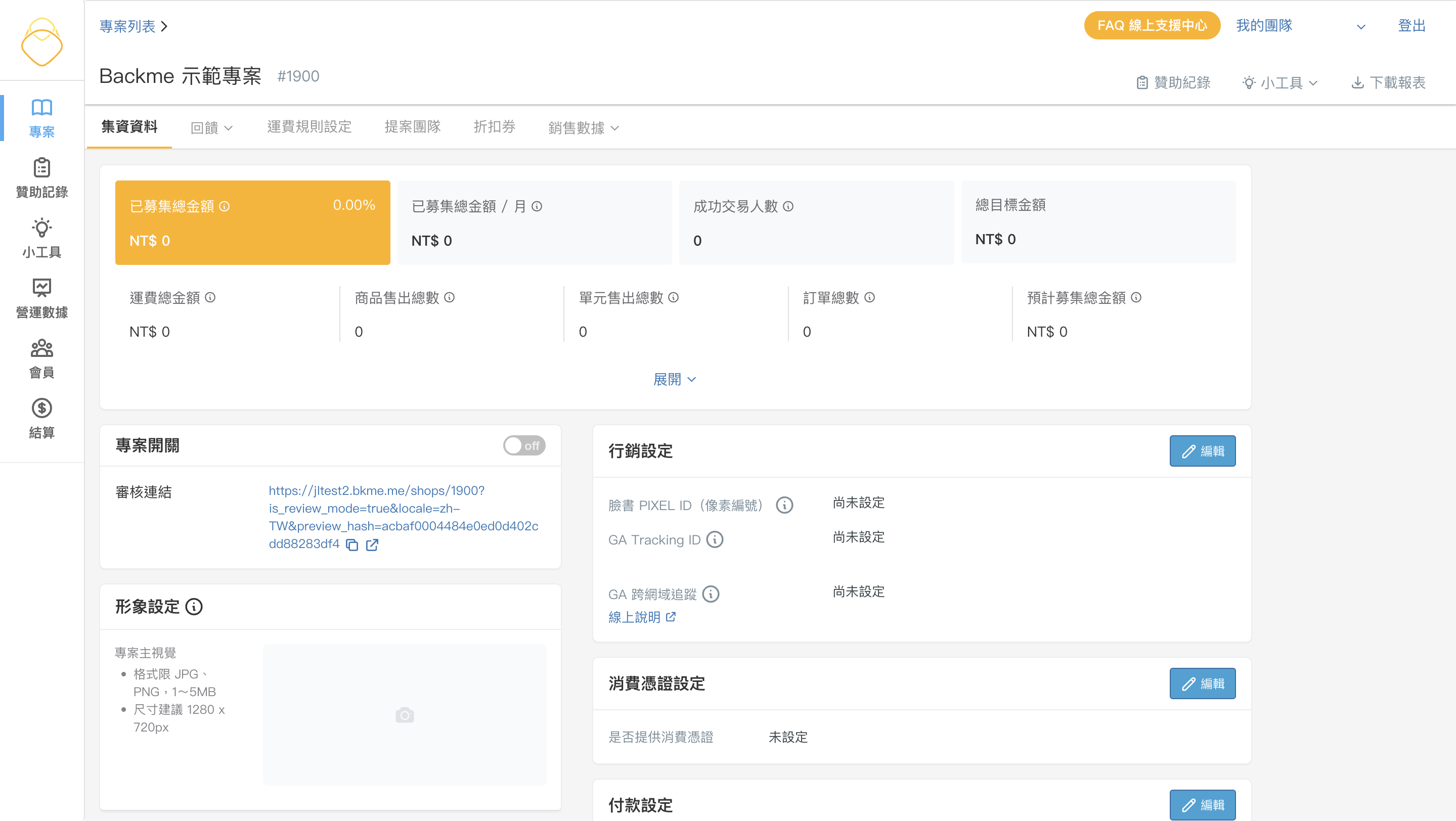The width and height of the screenshot is (1456, 821).
Task: Switch to 運費規則設定 tab
Action: [x=309, y=126]
